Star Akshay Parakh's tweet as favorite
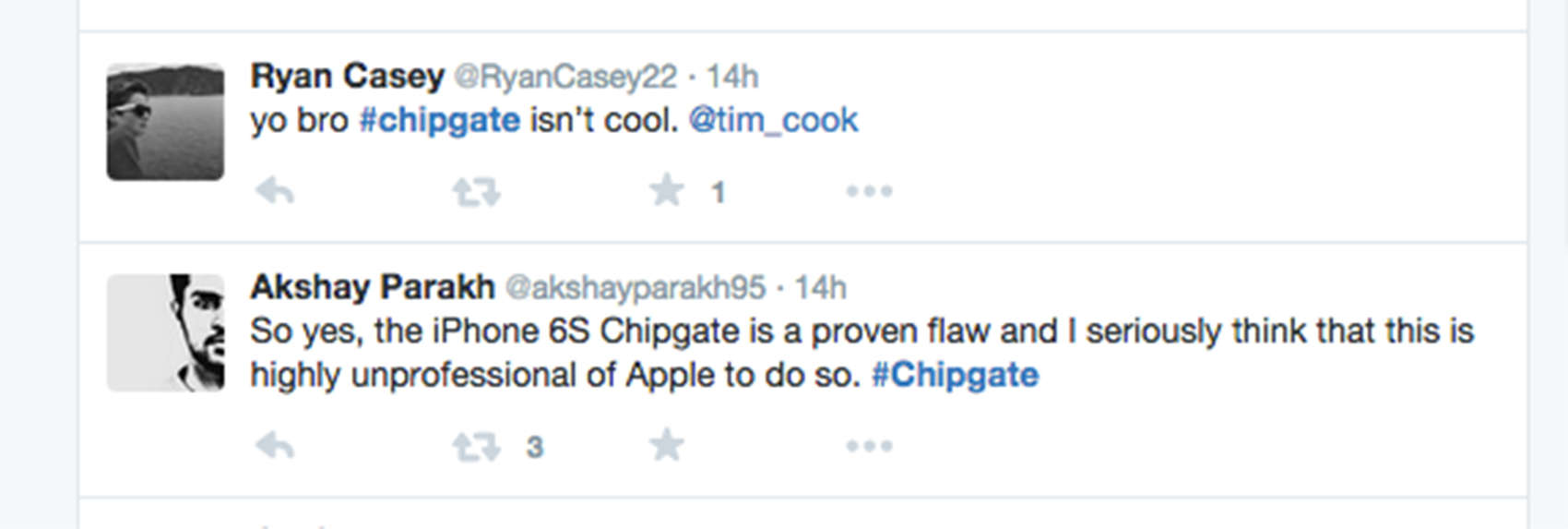The width and height of the screenshot is (1568, 529). 667,446
